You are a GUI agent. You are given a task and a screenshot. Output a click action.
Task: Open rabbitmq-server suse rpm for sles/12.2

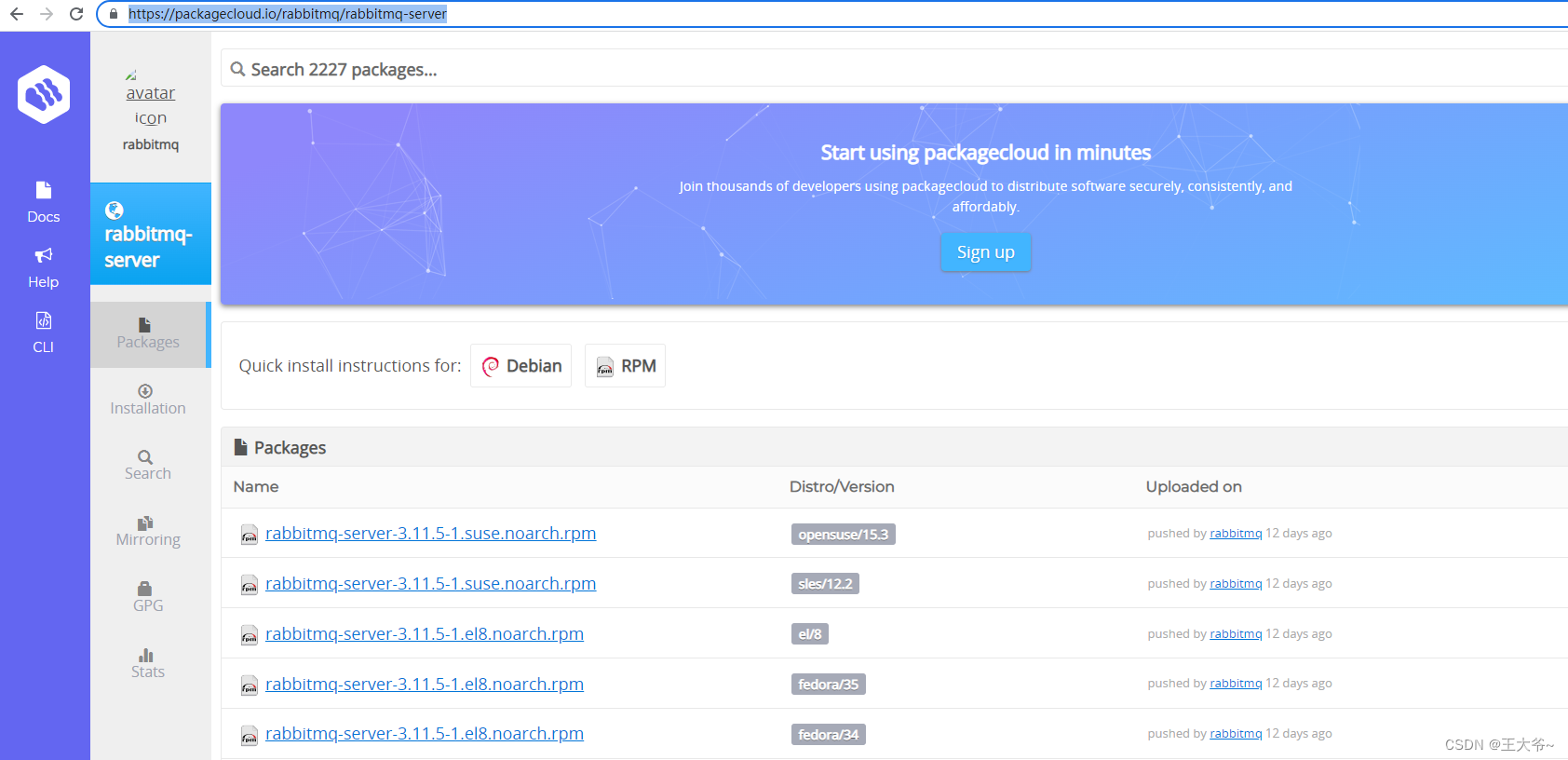pos(430,584)
